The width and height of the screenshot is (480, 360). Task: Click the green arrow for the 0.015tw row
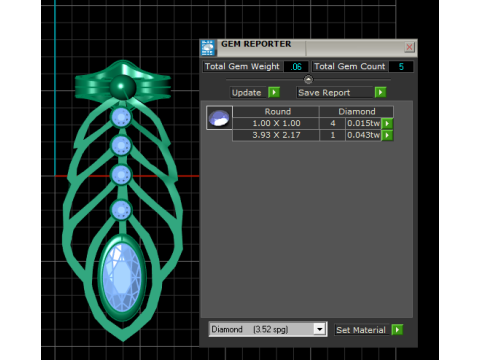click(387, 123)
